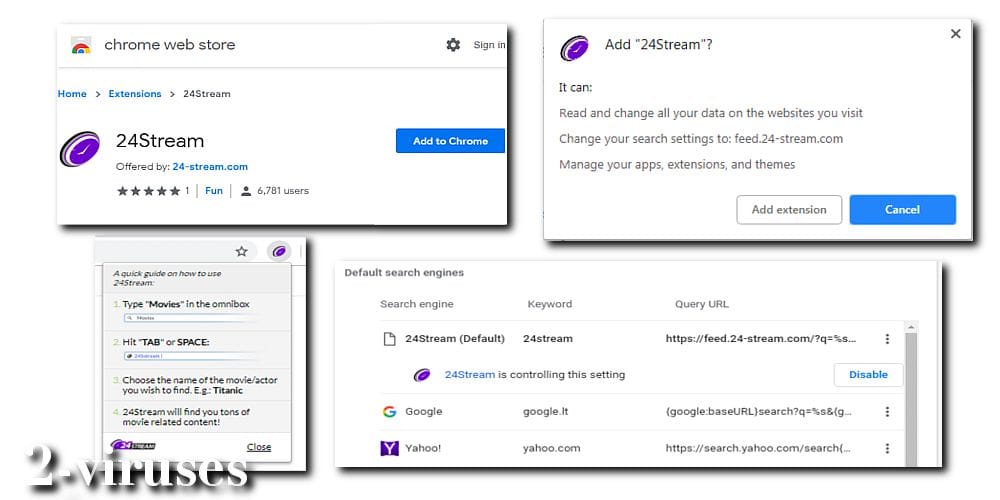Click the Yahoo! search engine icon

(x=389, y=448)
